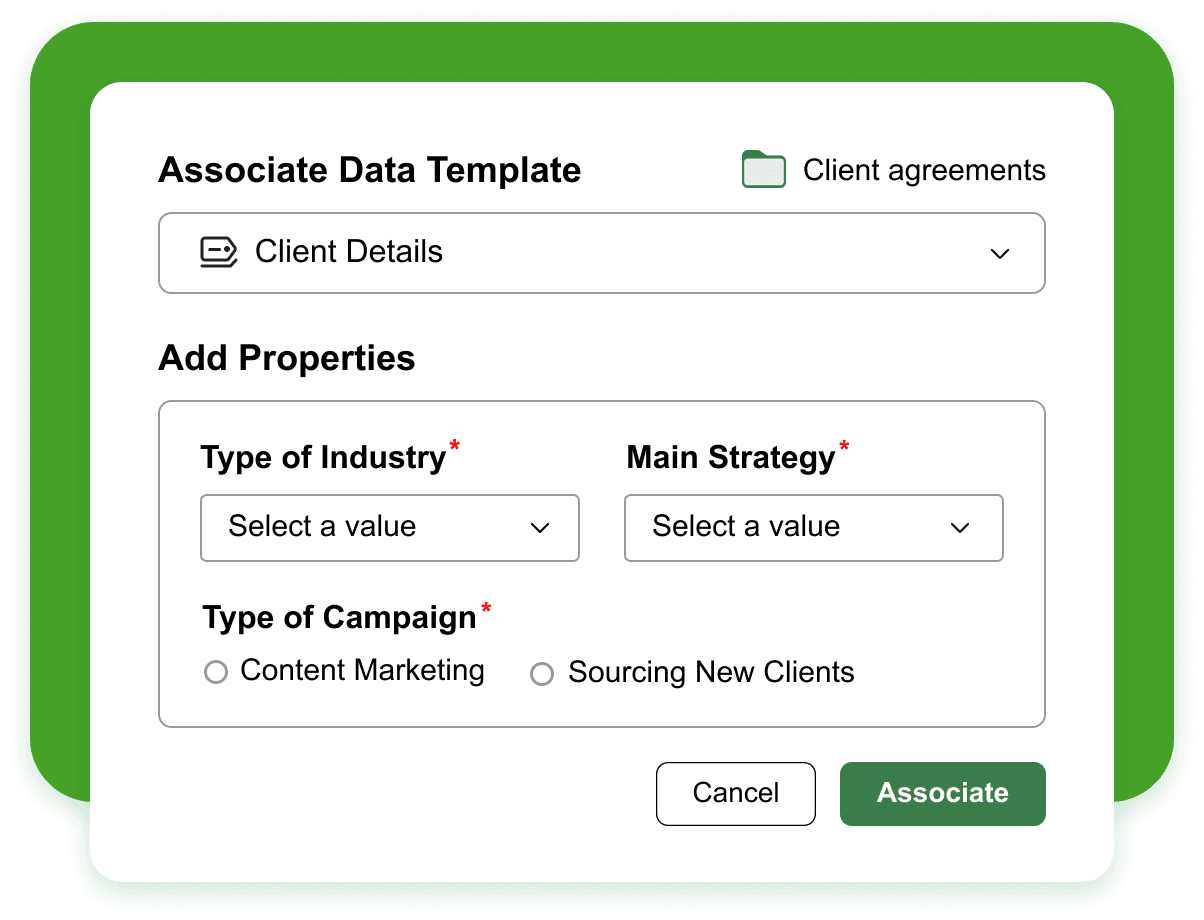Select the Sourcing New Clients radio button
The image size is (1204, 920).
click(x=542, y=674)
